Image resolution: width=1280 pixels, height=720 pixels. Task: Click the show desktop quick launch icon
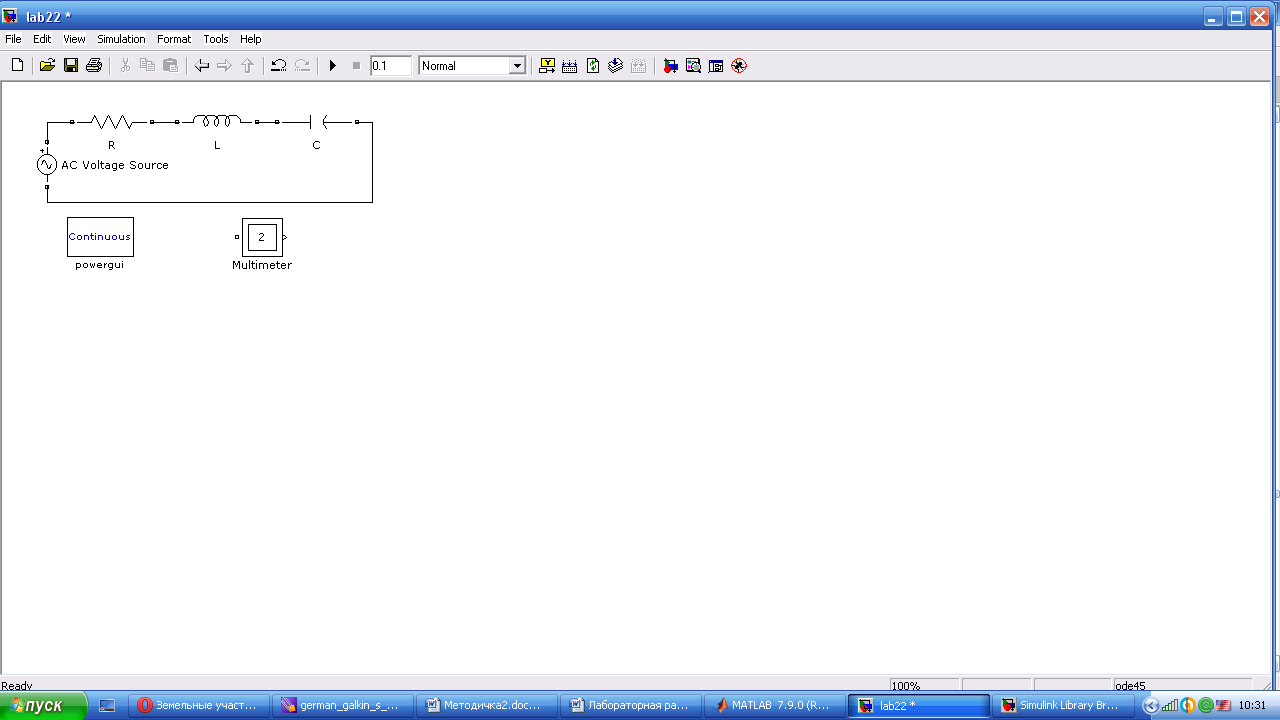pos(107,705)
